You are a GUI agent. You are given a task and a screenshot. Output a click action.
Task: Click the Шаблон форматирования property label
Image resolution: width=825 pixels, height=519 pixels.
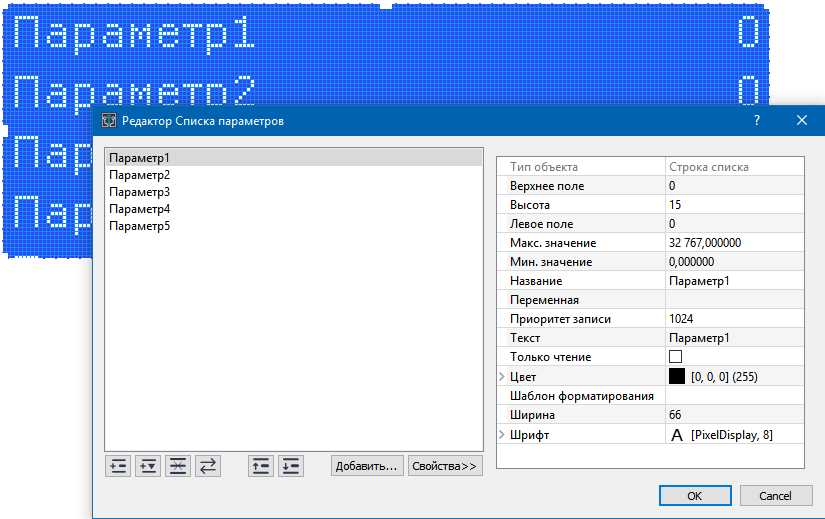point(582,395)
